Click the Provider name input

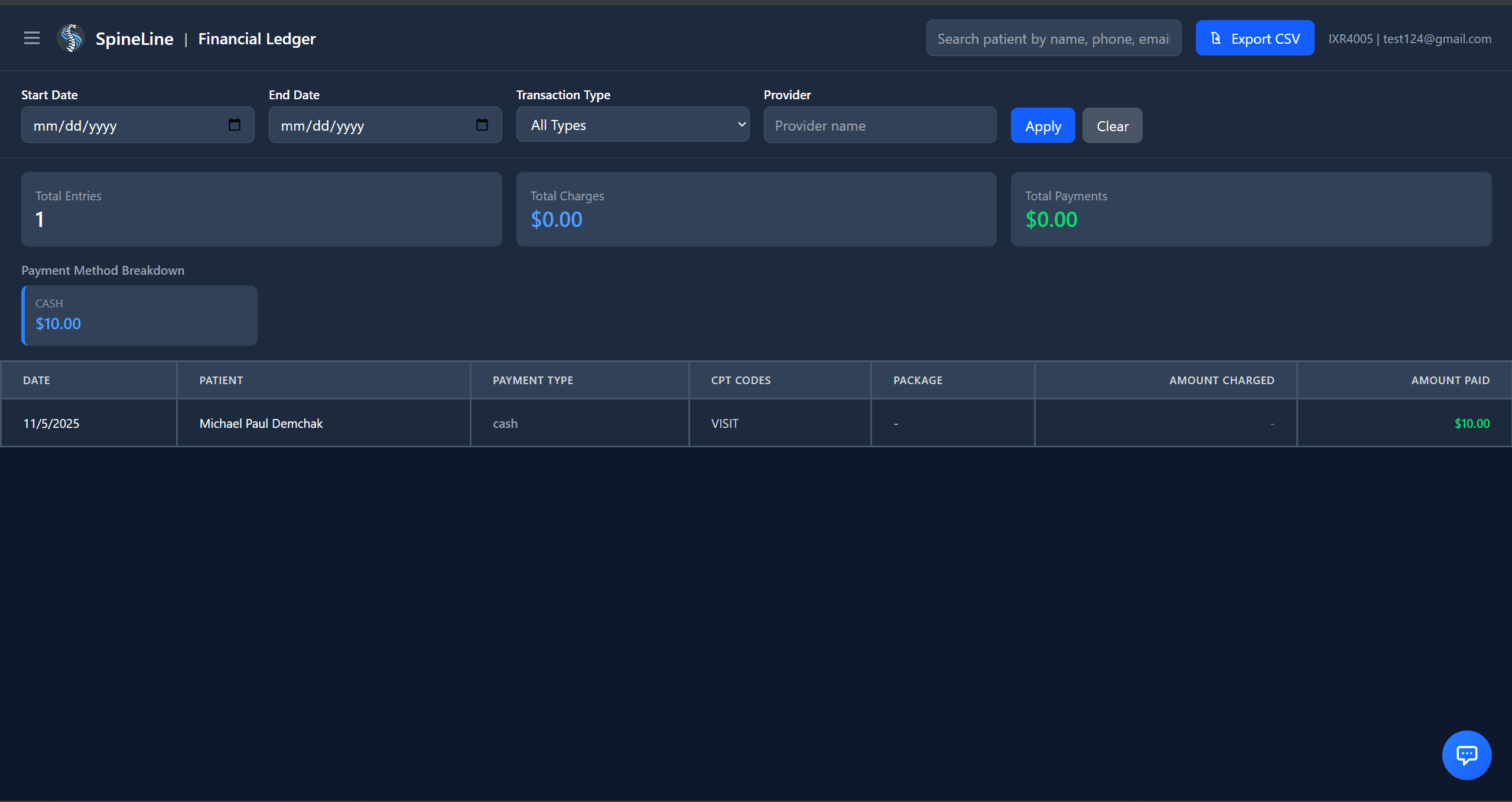(879, 125)
